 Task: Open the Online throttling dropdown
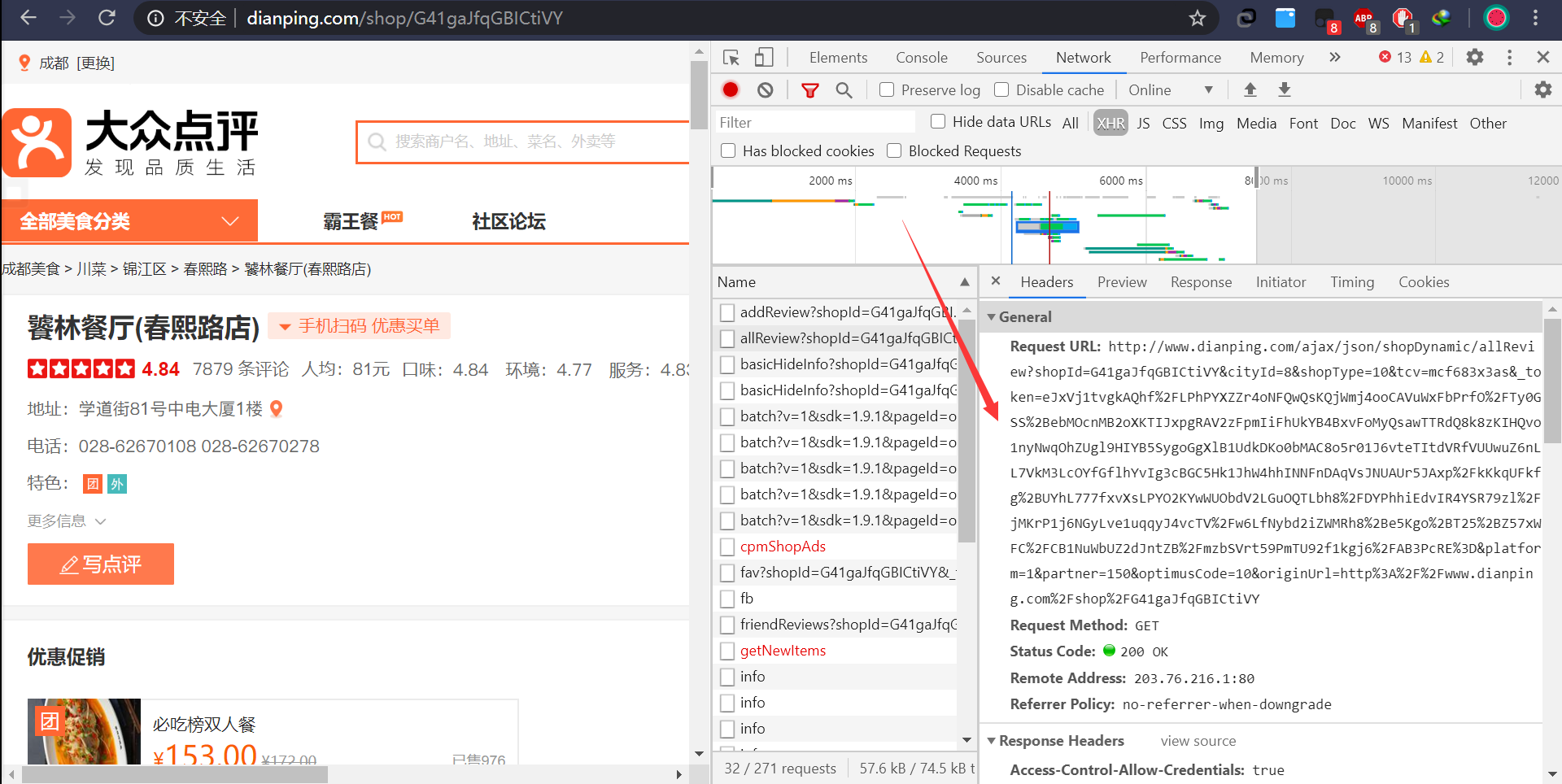click(x=1171, y=90)
